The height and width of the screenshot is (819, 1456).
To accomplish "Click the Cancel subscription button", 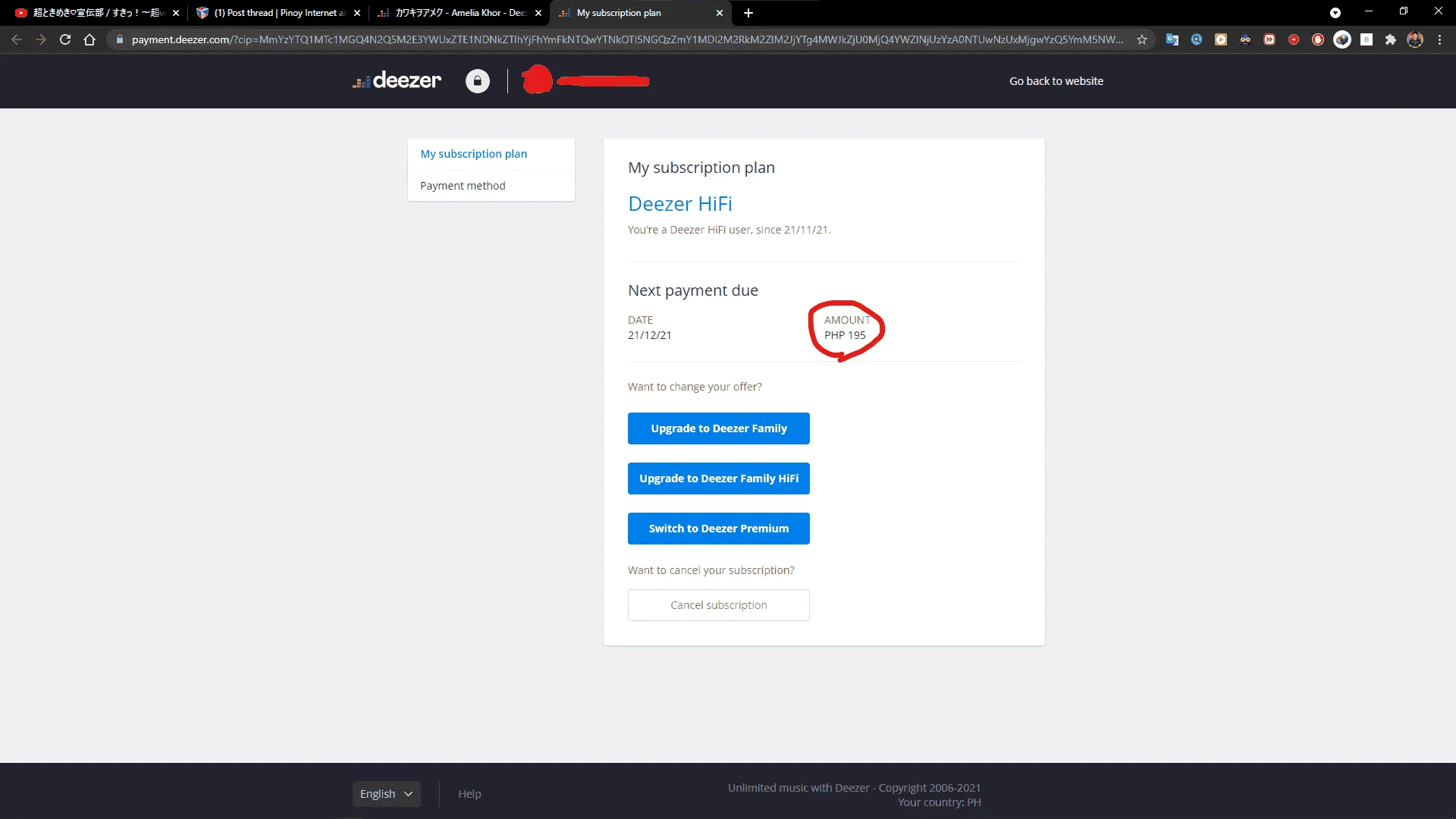I will 719,605.
